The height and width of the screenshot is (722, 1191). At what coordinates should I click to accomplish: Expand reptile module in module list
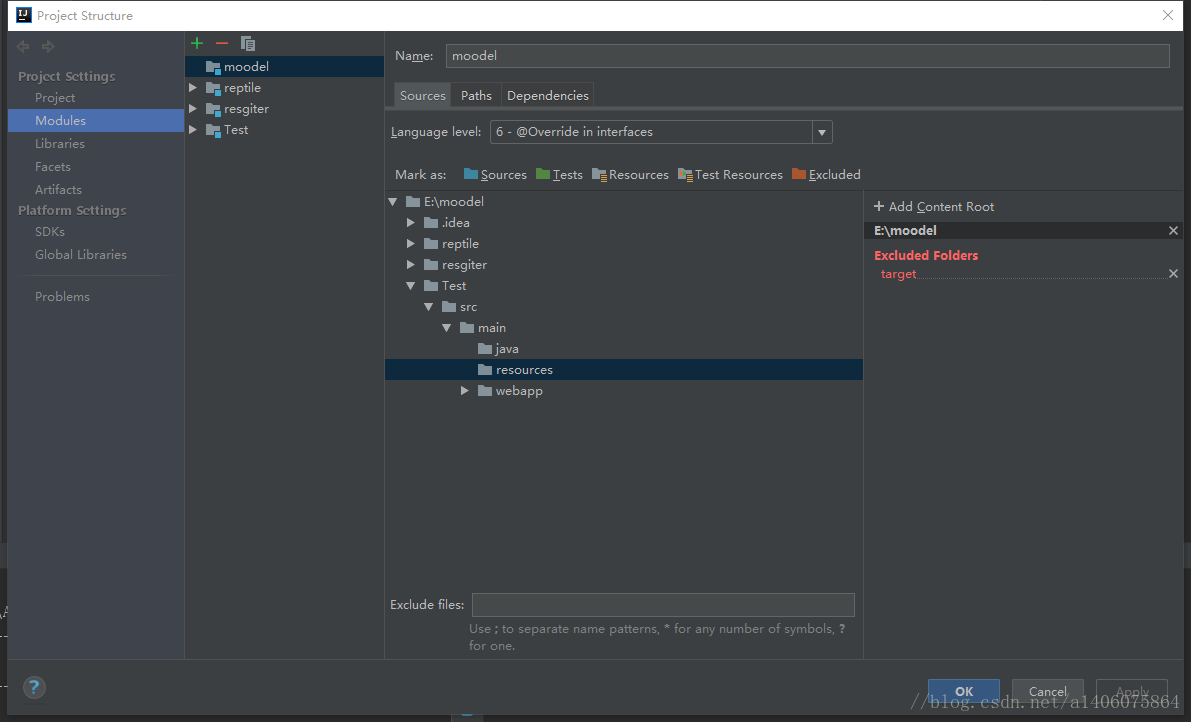click(x=193, y=88)
